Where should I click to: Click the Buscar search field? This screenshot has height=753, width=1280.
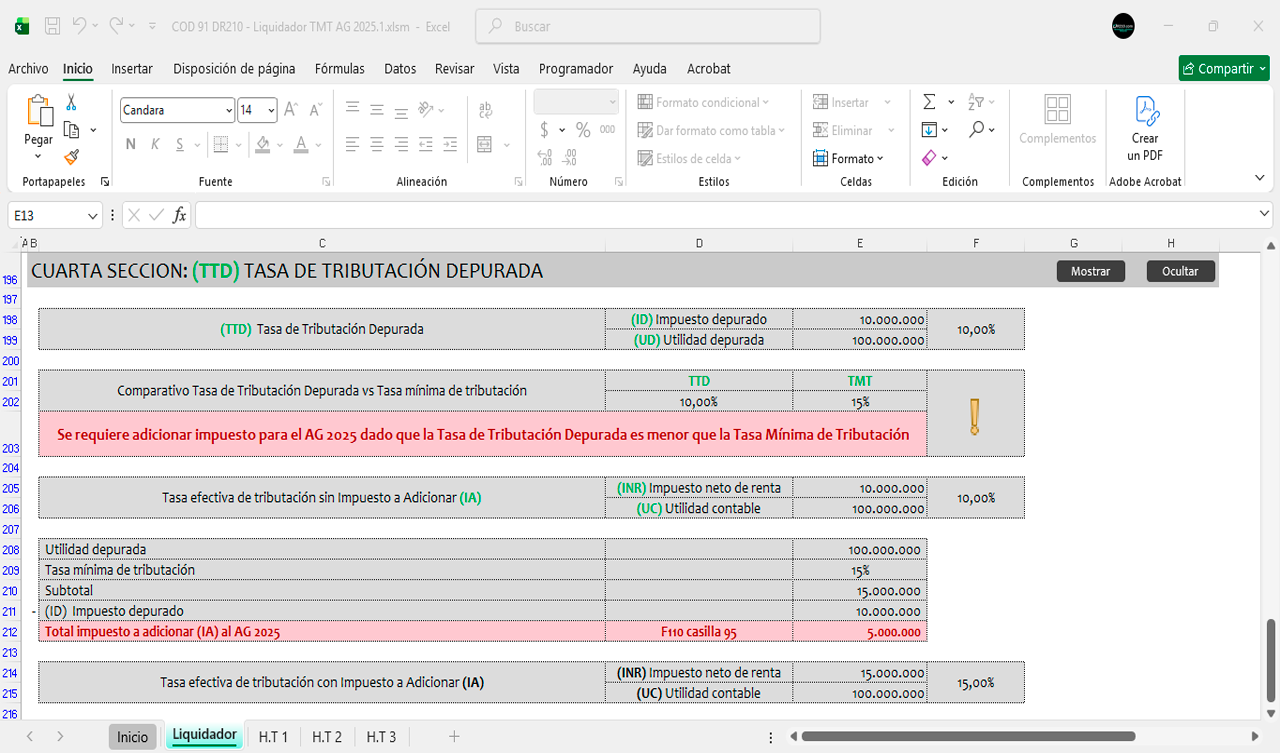(x=648, y=27)
